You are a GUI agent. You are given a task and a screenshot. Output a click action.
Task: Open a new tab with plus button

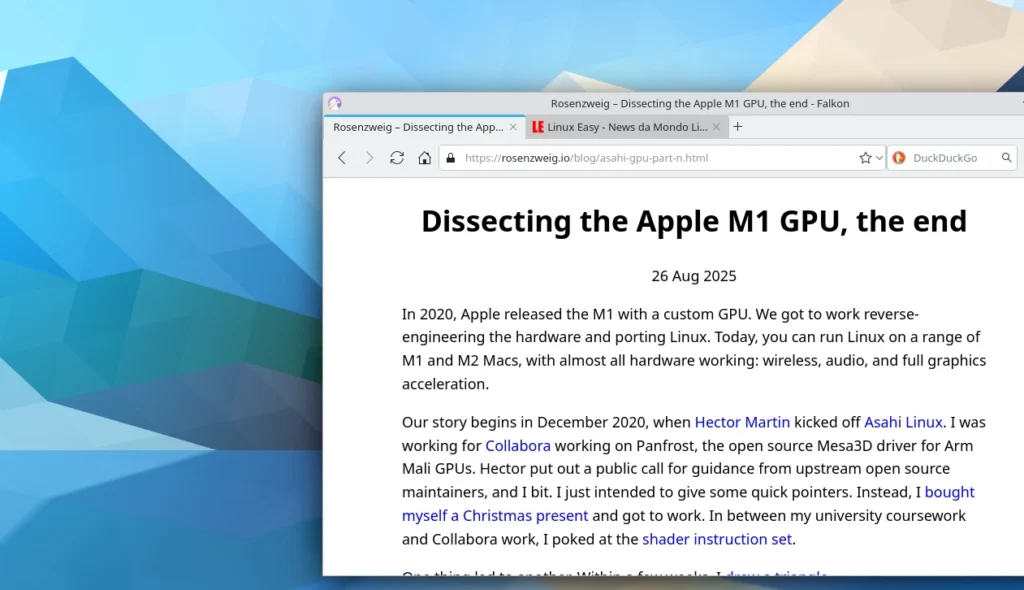coord(738,127)
